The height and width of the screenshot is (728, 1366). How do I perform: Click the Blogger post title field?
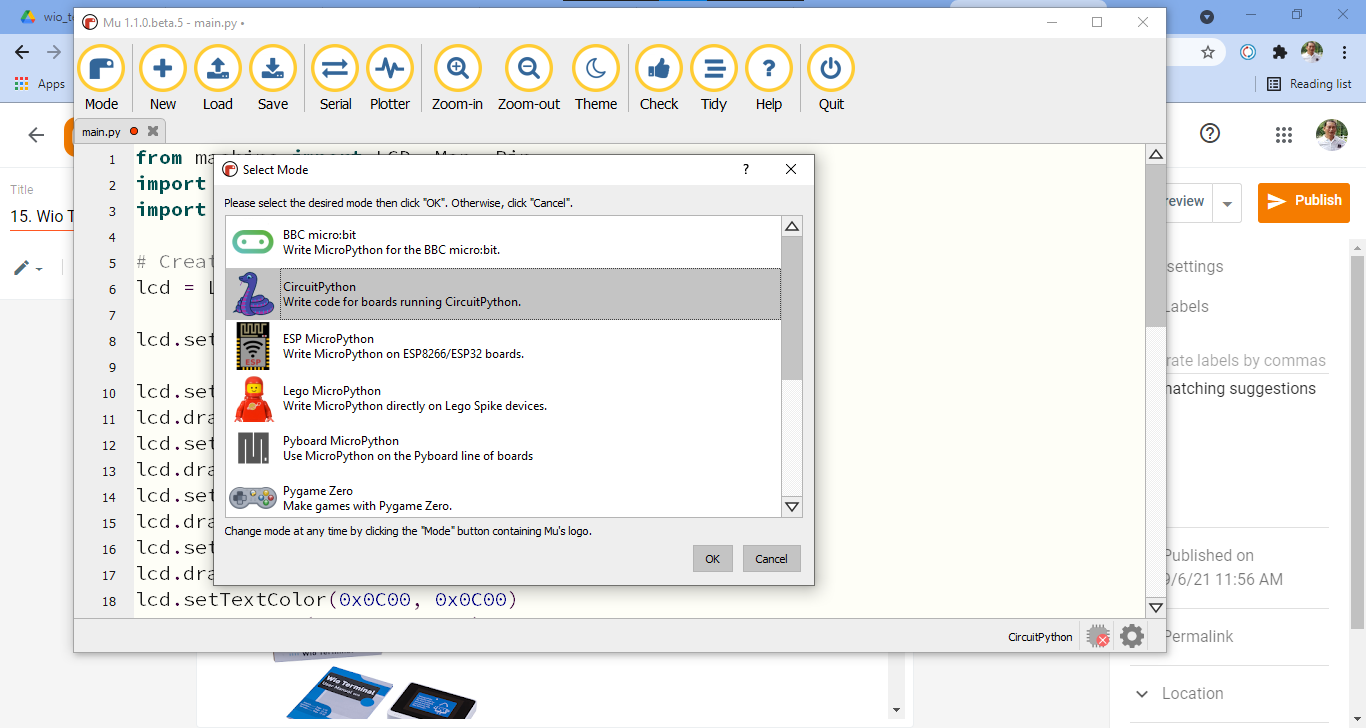coord(40,216)
